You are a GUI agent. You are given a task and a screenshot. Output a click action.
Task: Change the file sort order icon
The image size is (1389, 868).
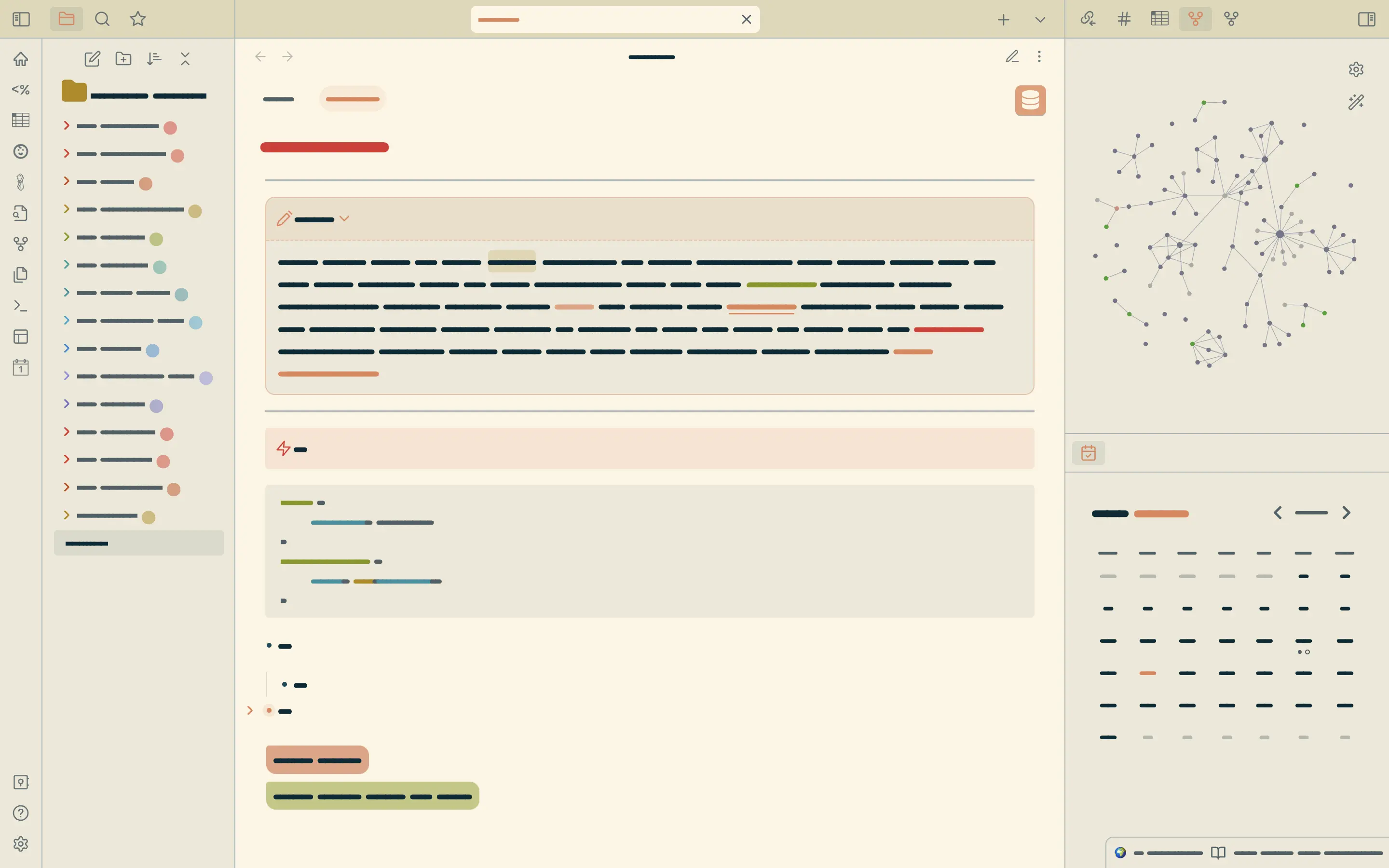[154, 58]
